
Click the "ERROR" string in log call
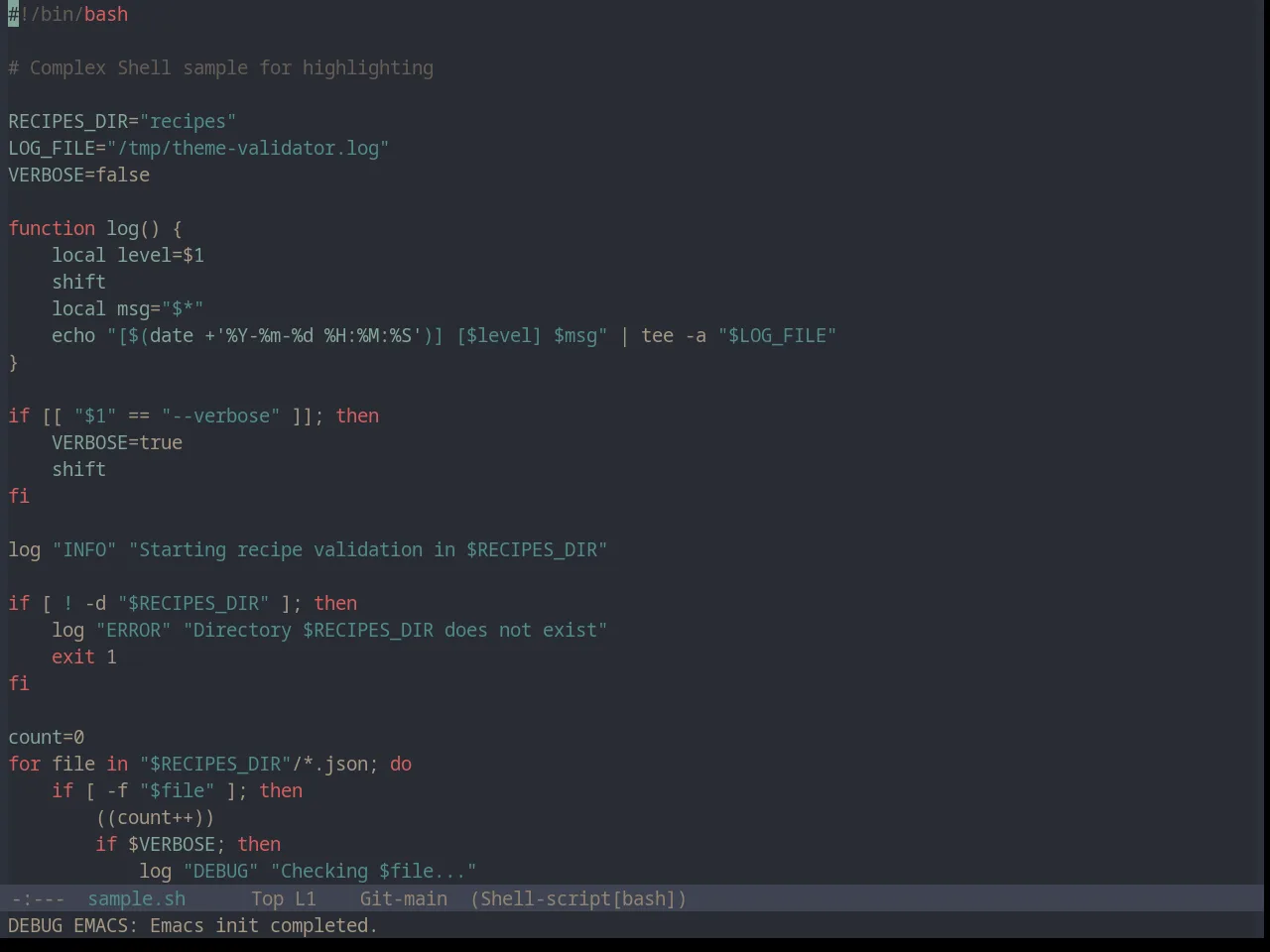[133, 630]
